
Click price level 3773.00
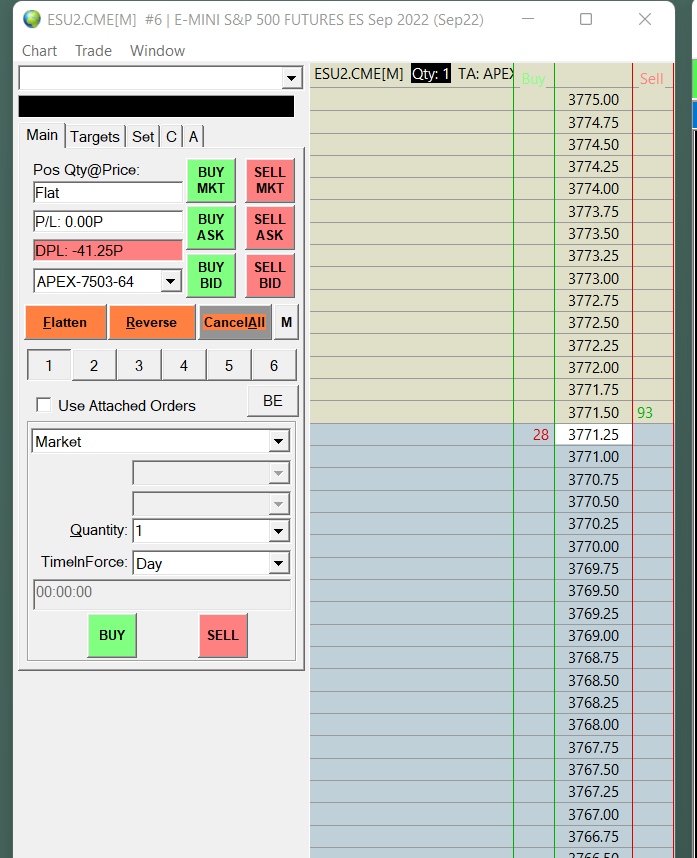(594, 279)
